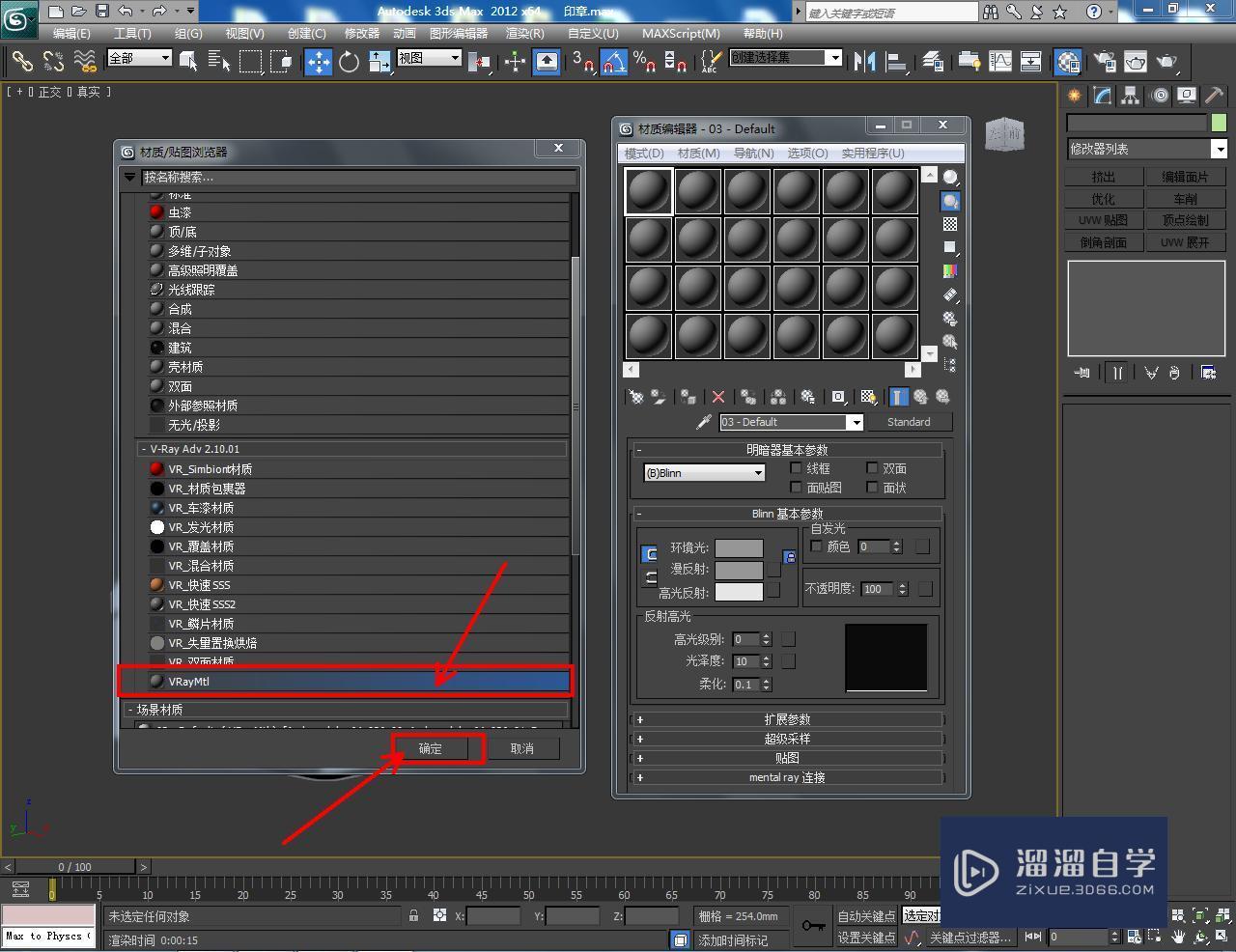The image size is (1236, 952).
Task: Open the (B)Blinn shader dropdown
Action: pos(704,472)
